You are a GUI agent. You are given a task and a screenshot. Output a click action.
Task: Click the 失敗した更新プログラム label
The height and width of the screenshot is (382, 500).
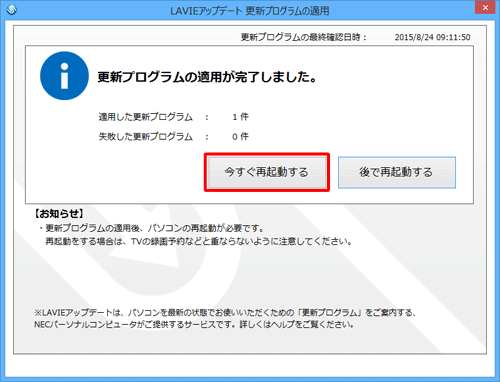point(146,136)
